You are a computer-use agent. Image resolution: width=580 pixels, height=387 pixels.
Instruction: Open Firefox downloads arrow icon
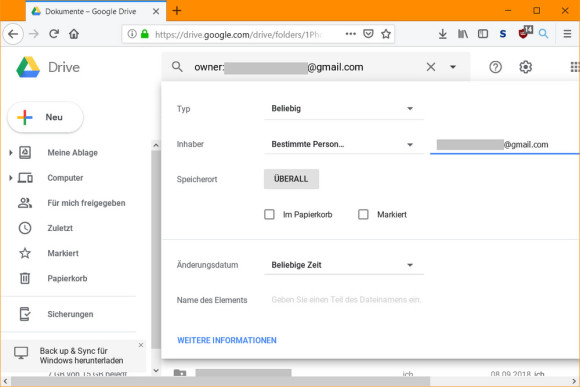point(442,34)
